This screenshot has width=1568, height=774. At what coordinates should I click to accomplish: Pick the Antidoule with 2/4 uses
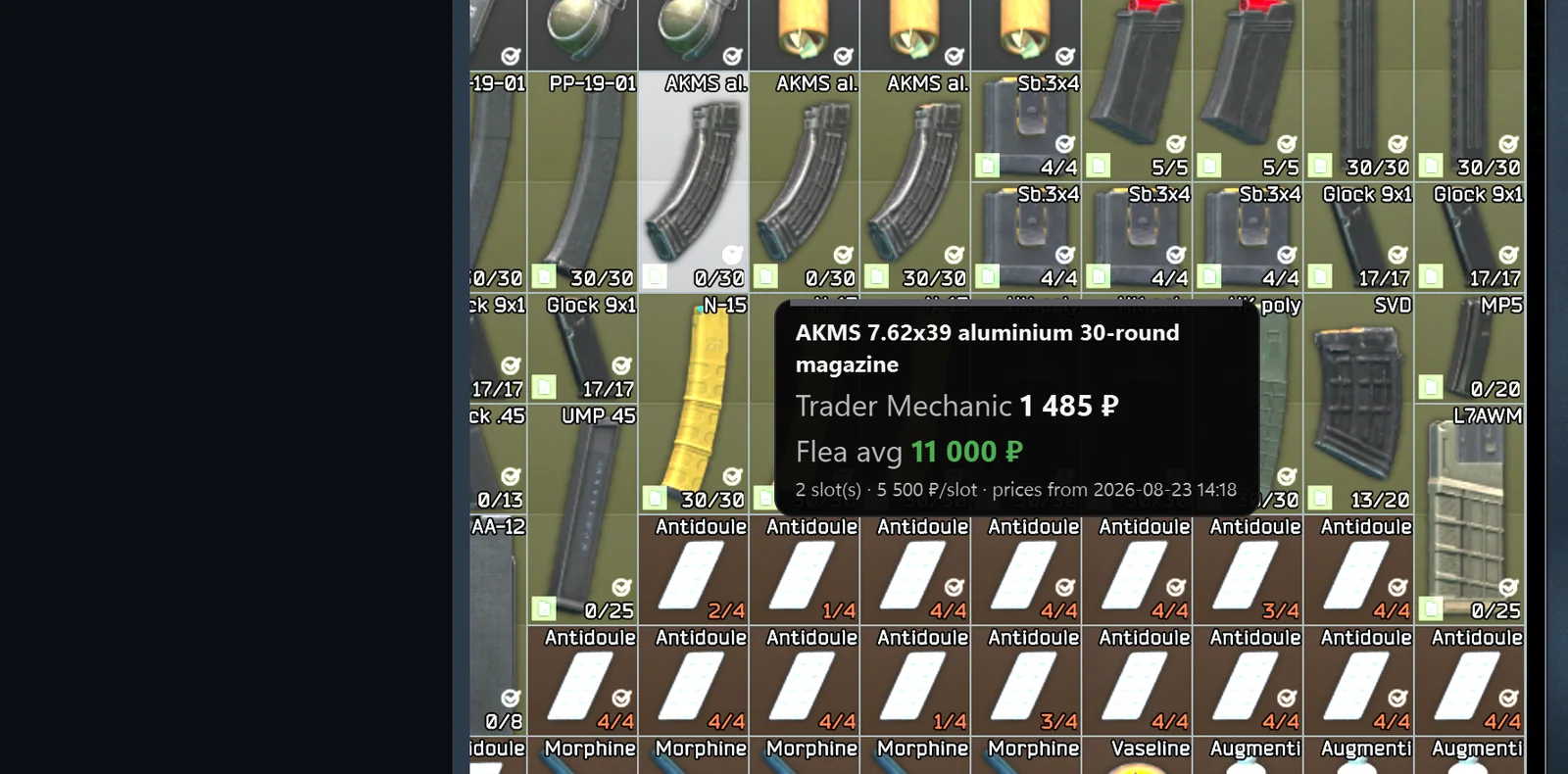pos(694,569)
